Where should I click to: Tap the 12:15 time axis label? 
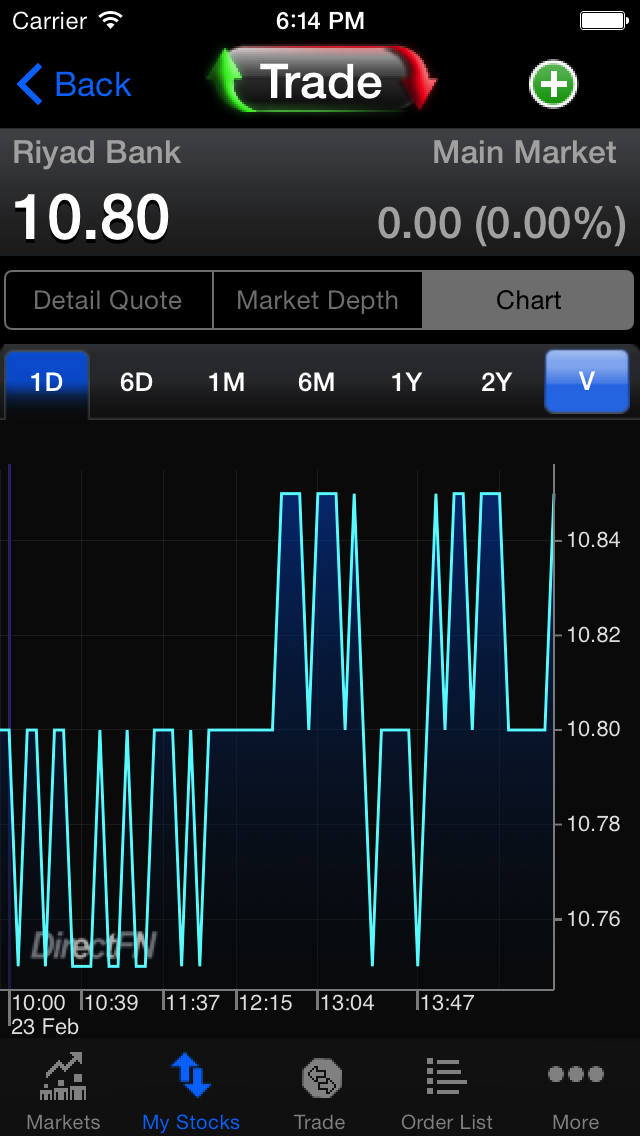click(267, 1003)
